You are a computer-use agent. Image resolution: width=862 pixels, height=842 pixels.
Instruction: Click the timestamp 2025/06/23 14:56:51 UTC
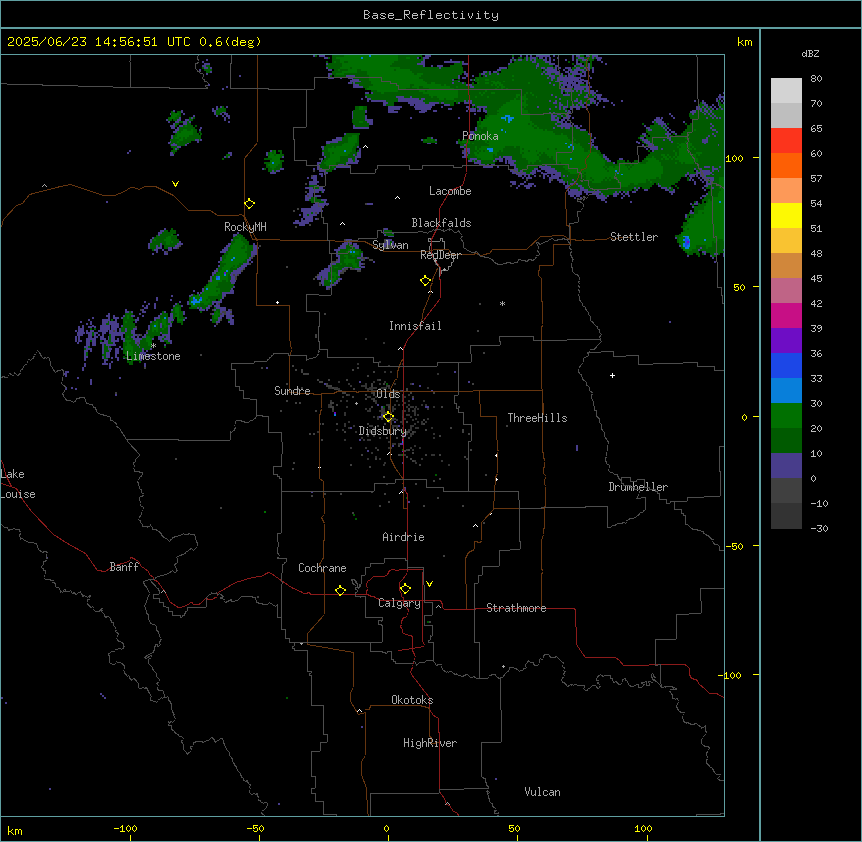(x=99, y=42)
